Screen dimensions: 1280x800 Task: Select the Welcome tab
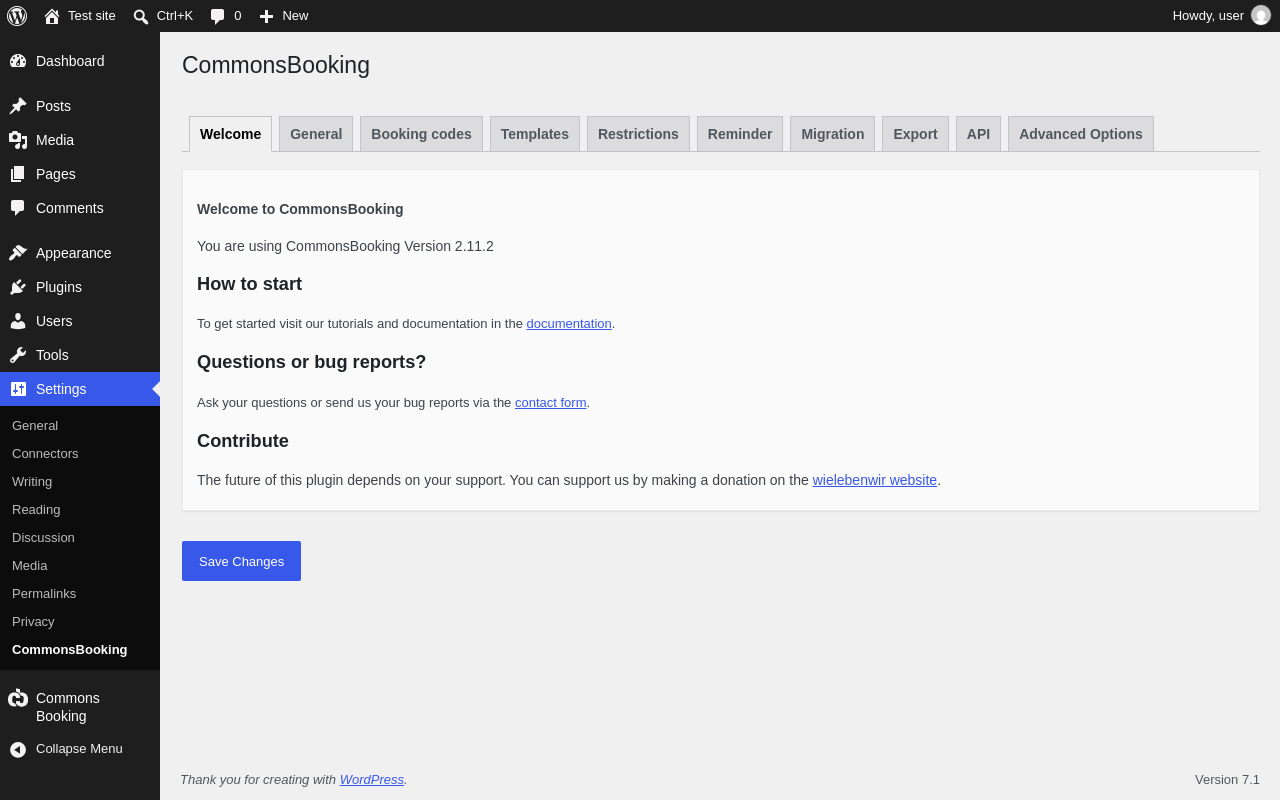tap(230, 134)
